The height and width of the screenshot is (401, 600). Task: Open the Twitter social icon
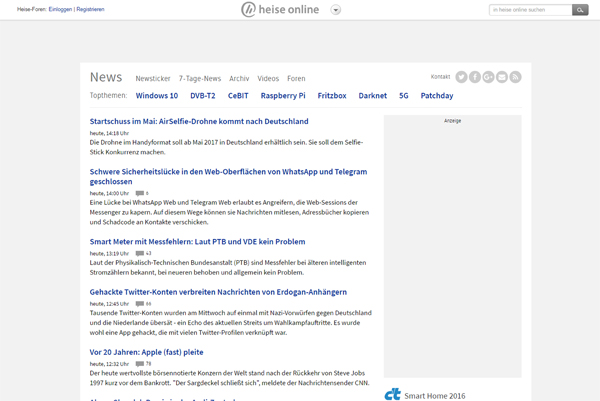tap(461, 77)
